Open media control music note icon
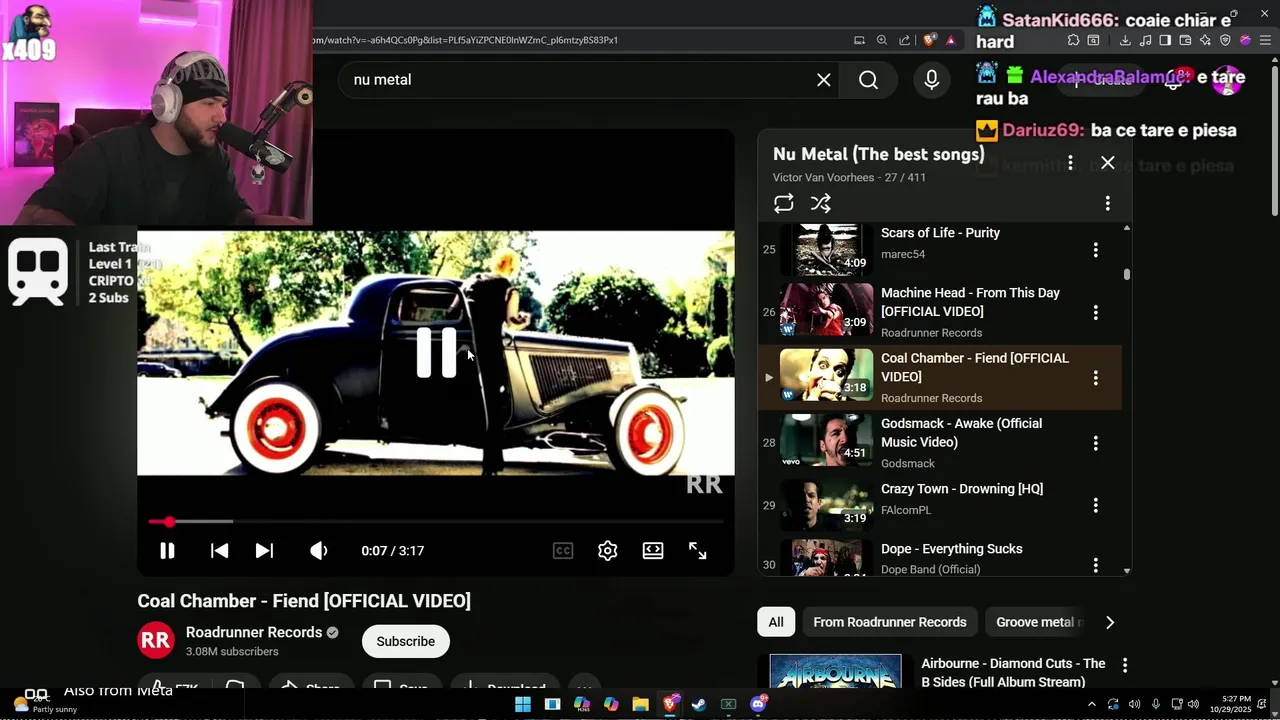 click(1145, 40)
